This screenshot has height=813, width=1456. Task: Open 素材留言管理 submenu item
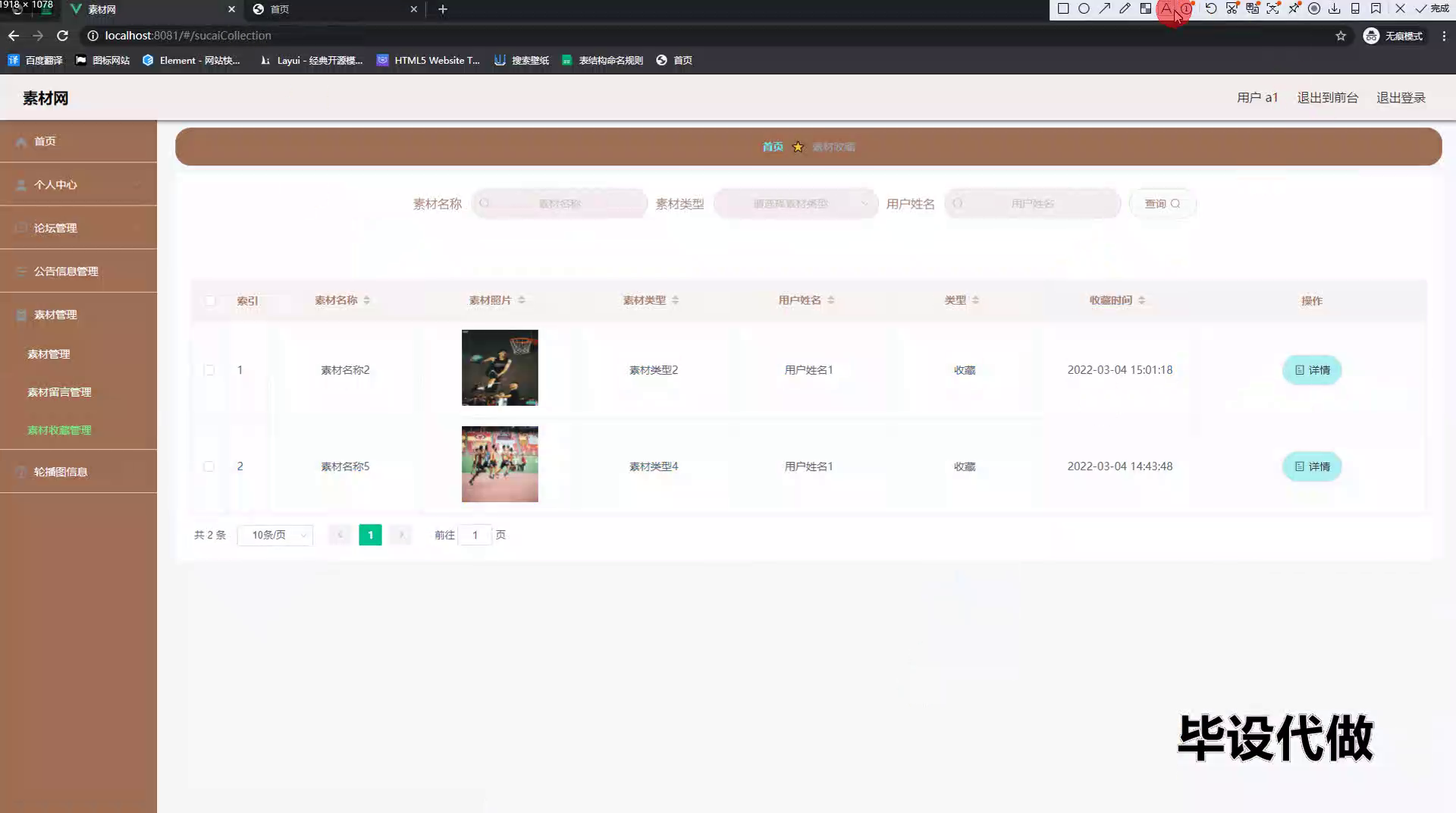78,392
